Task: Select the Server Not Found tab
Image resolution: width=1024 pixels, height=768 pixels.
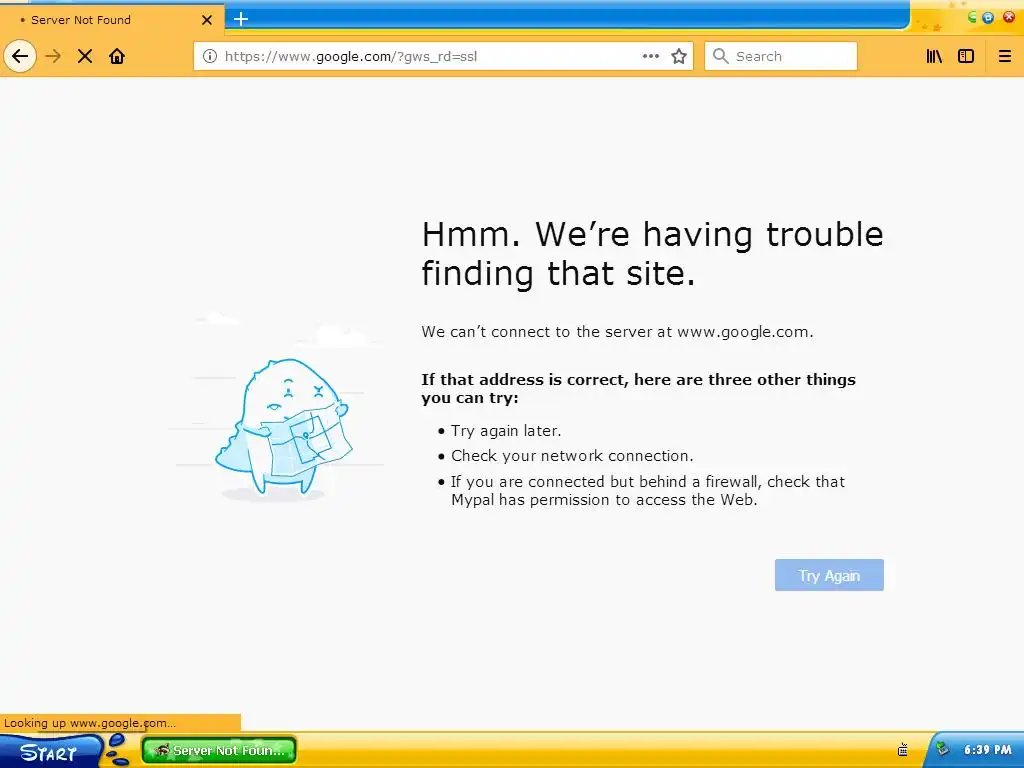Action: click(112, 20)
